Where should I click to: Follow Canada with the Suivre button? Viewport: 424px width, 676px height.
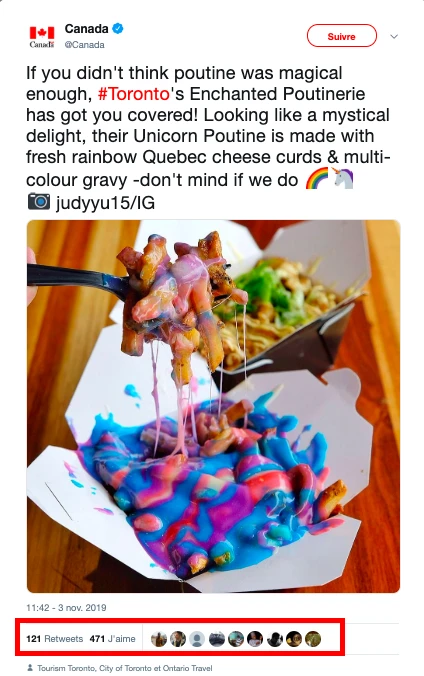point(342,36)
